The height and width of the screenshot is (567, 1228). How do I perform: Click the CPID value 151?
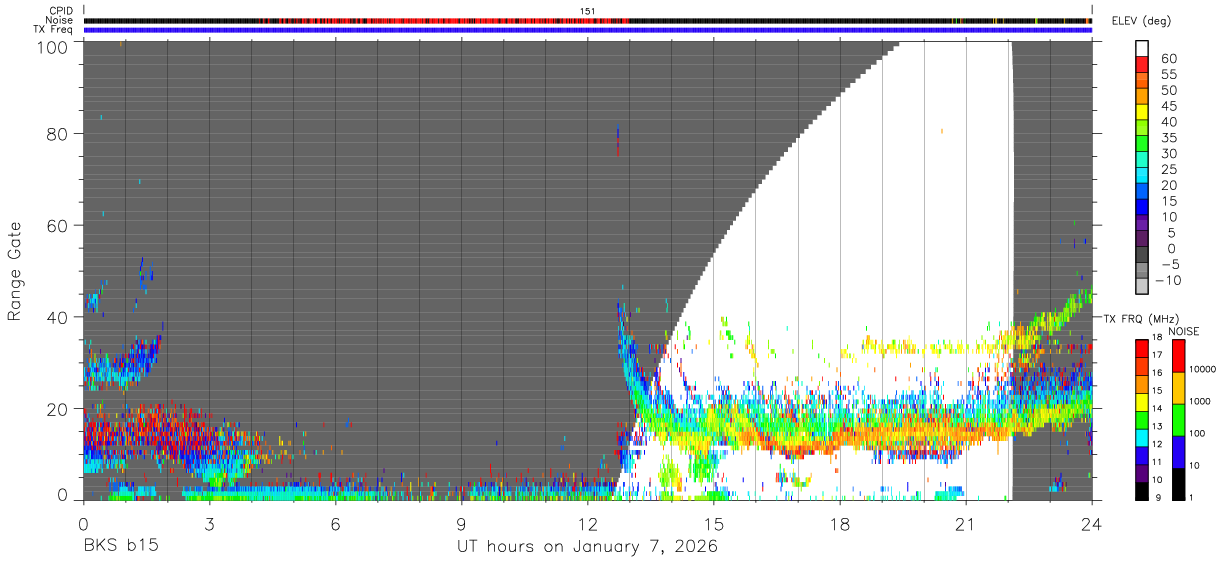point(588,11)
